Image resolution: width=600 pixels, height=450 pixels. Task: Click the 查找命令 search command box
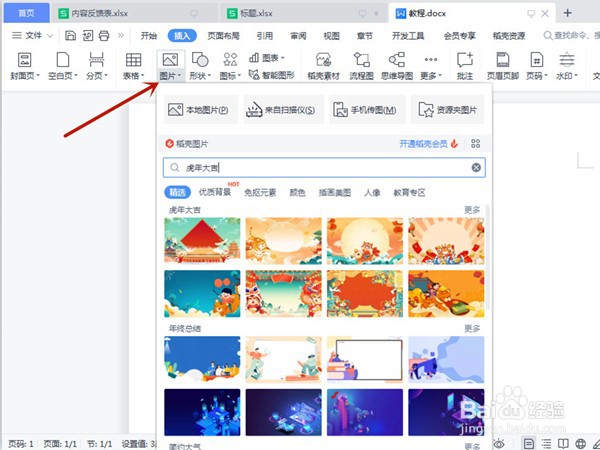coord(571,36)
